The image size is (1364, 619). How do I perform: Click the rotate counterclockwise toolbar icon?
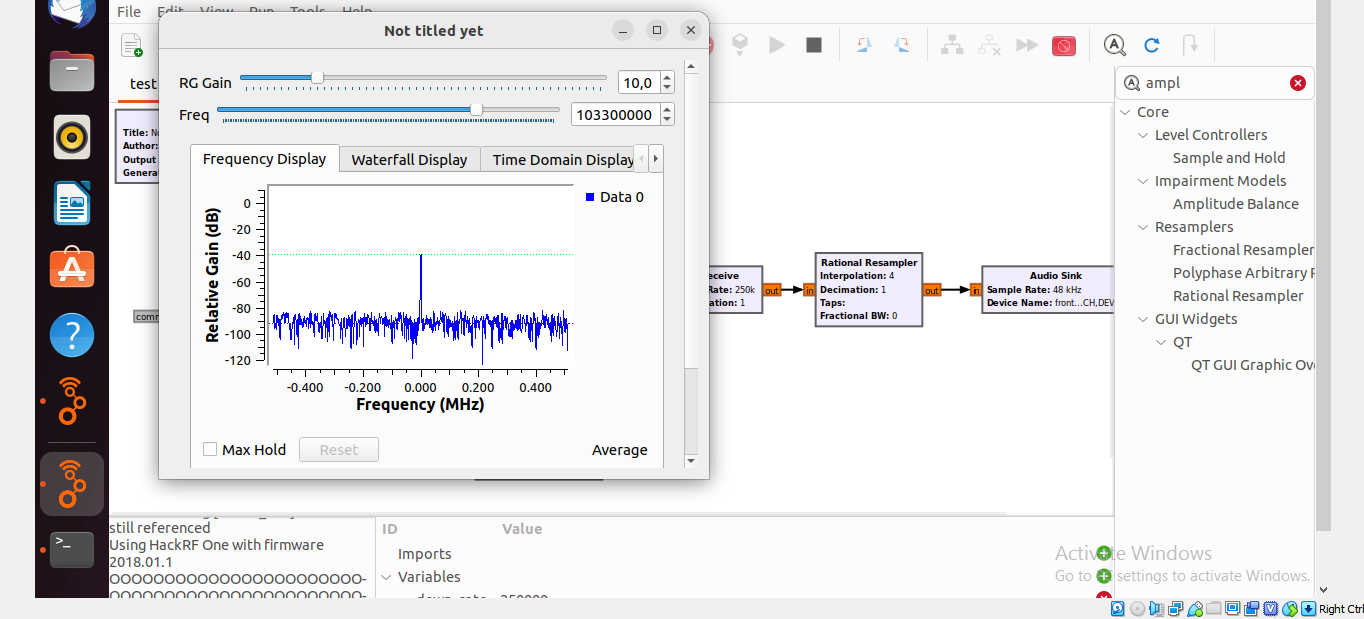[x=866, y=44]
